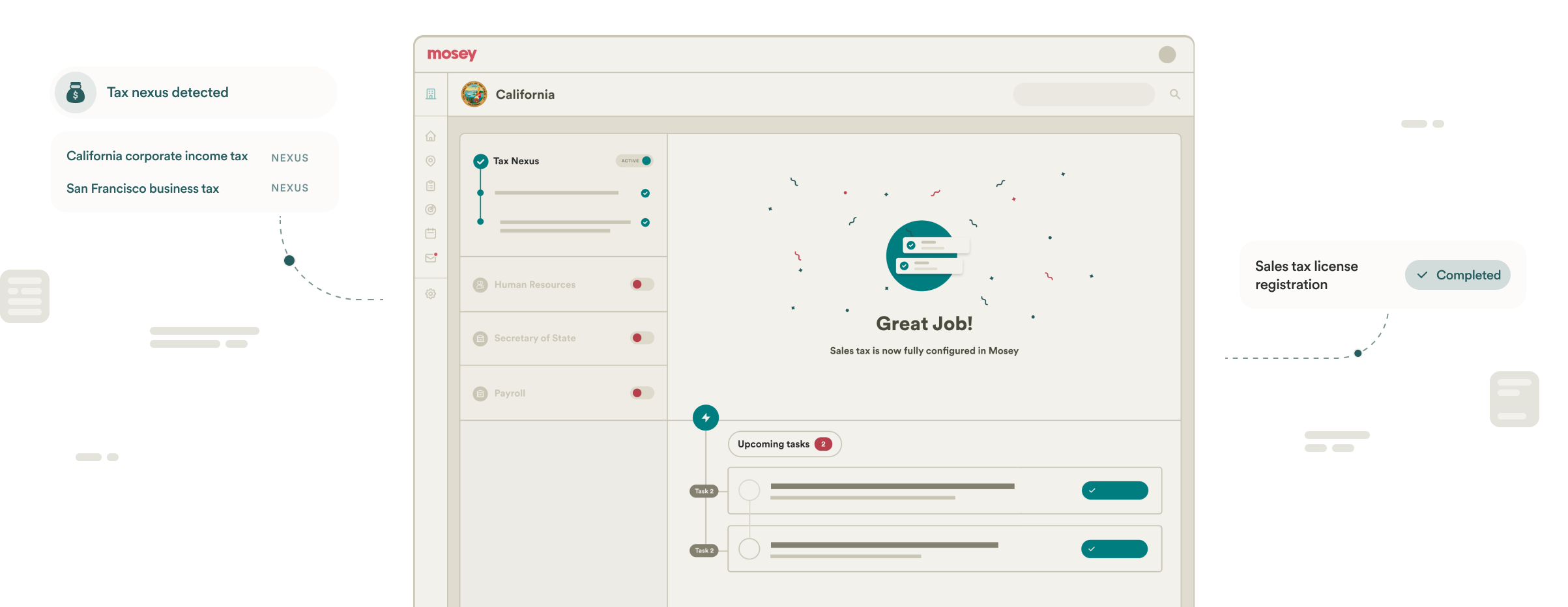Select the Tax Nexus section
Image resolution: width=1568 pixels, height=607 pixels.
pos(515,161)
